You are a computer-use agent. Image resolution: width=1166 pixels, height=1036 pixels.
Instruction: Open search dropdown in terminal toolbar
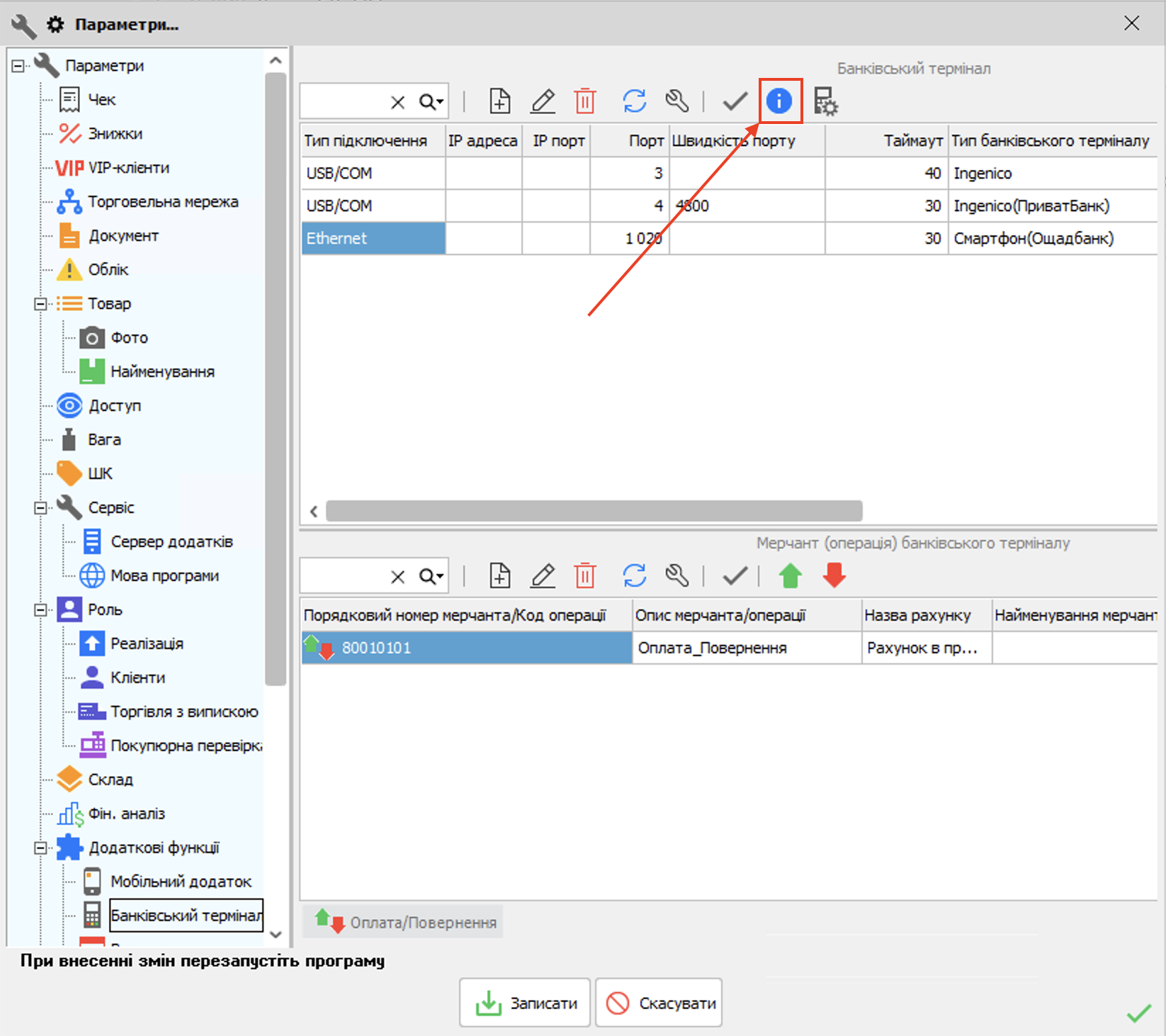pyautogui.click(x=431, y=102)
